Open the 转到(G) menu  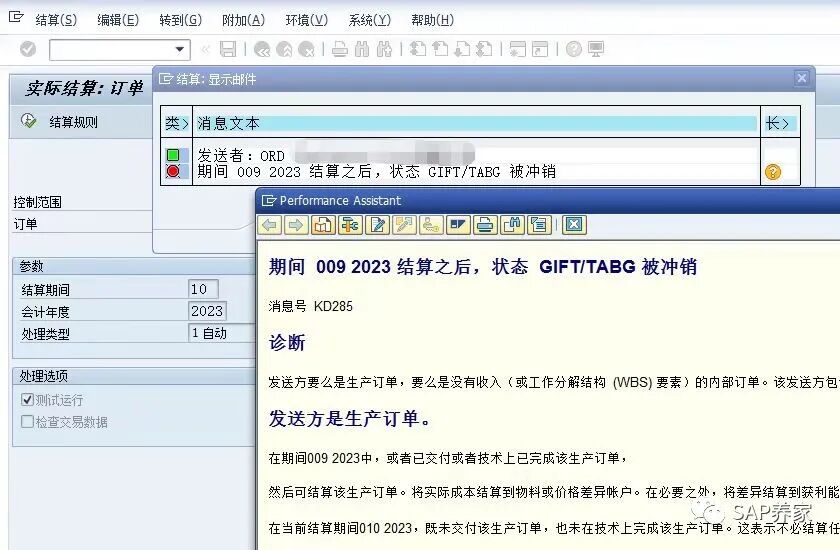181,20
